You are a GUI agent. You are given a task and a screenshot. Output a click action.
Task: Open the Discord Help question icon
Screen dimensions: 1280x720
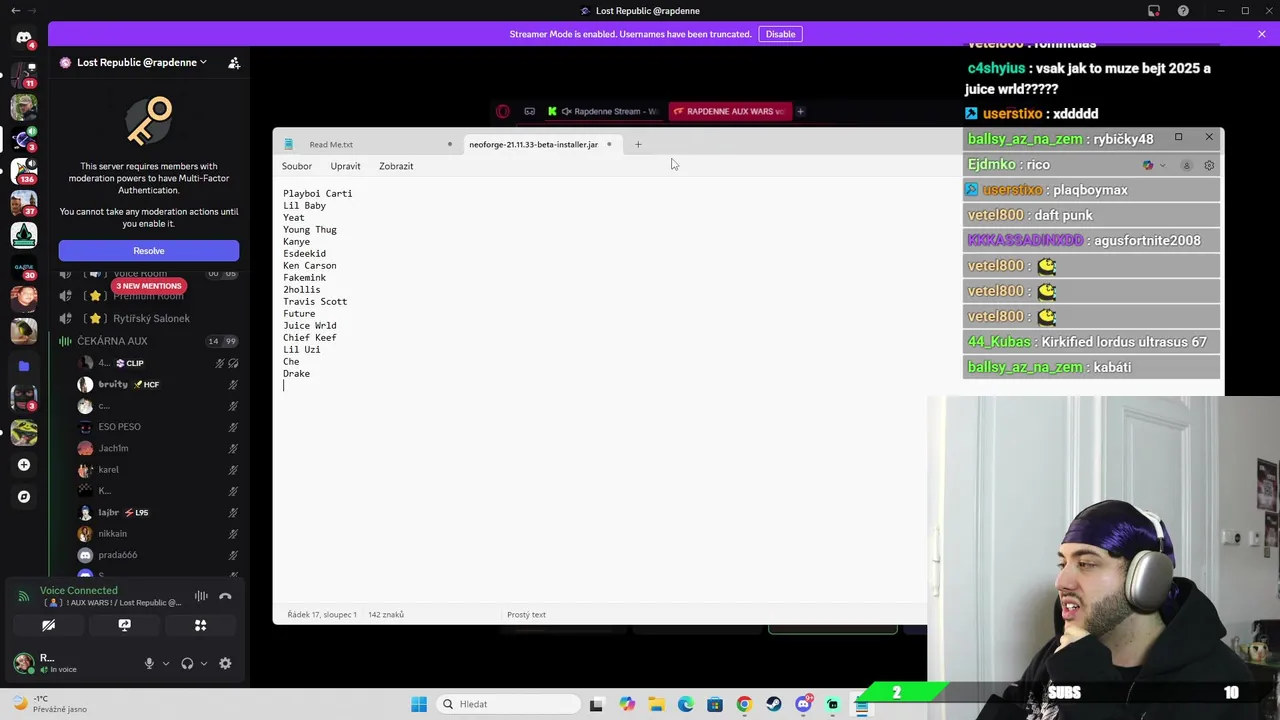tap(1183, 11)
